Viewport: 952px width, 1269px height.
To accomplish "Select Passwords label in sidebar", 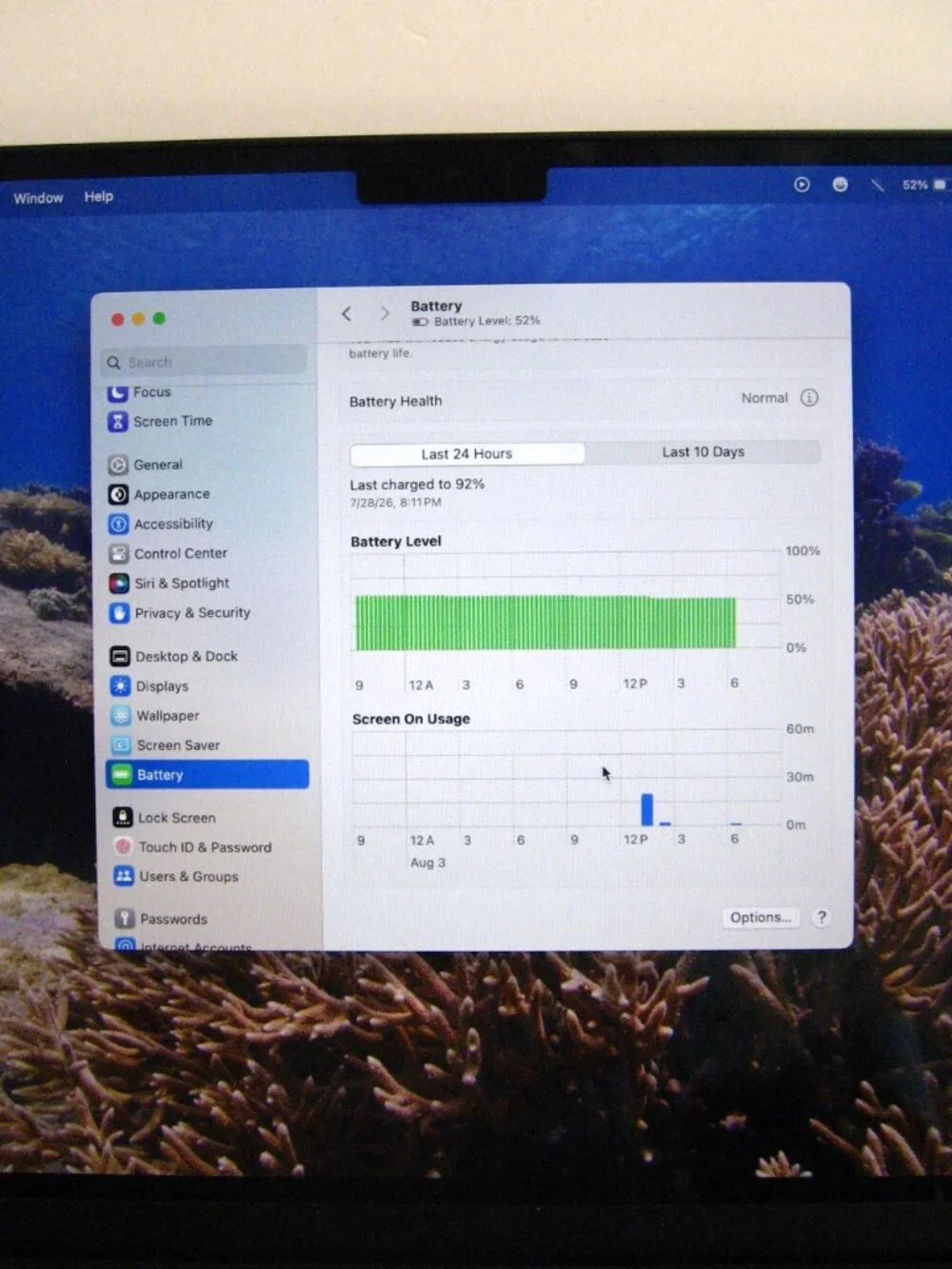I will click(173, 919).
